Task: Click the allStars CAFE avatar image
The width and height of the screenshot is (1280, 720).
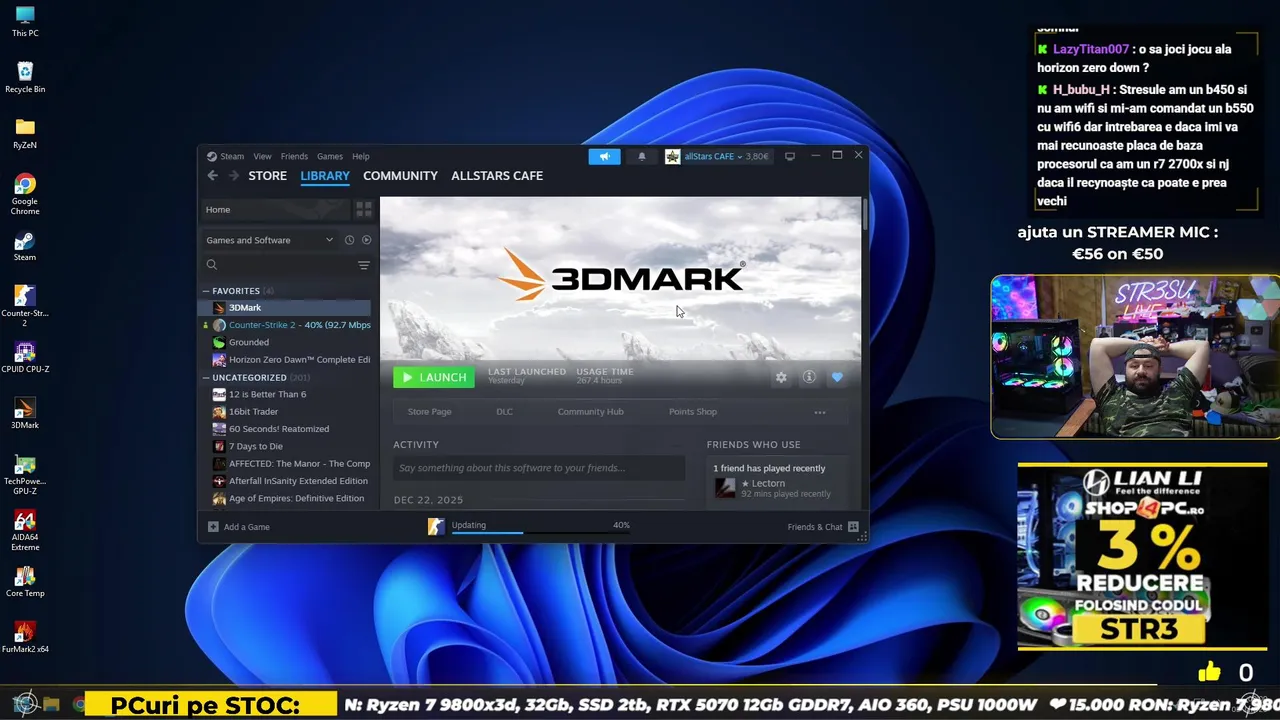Action: [x=673, y=156]
